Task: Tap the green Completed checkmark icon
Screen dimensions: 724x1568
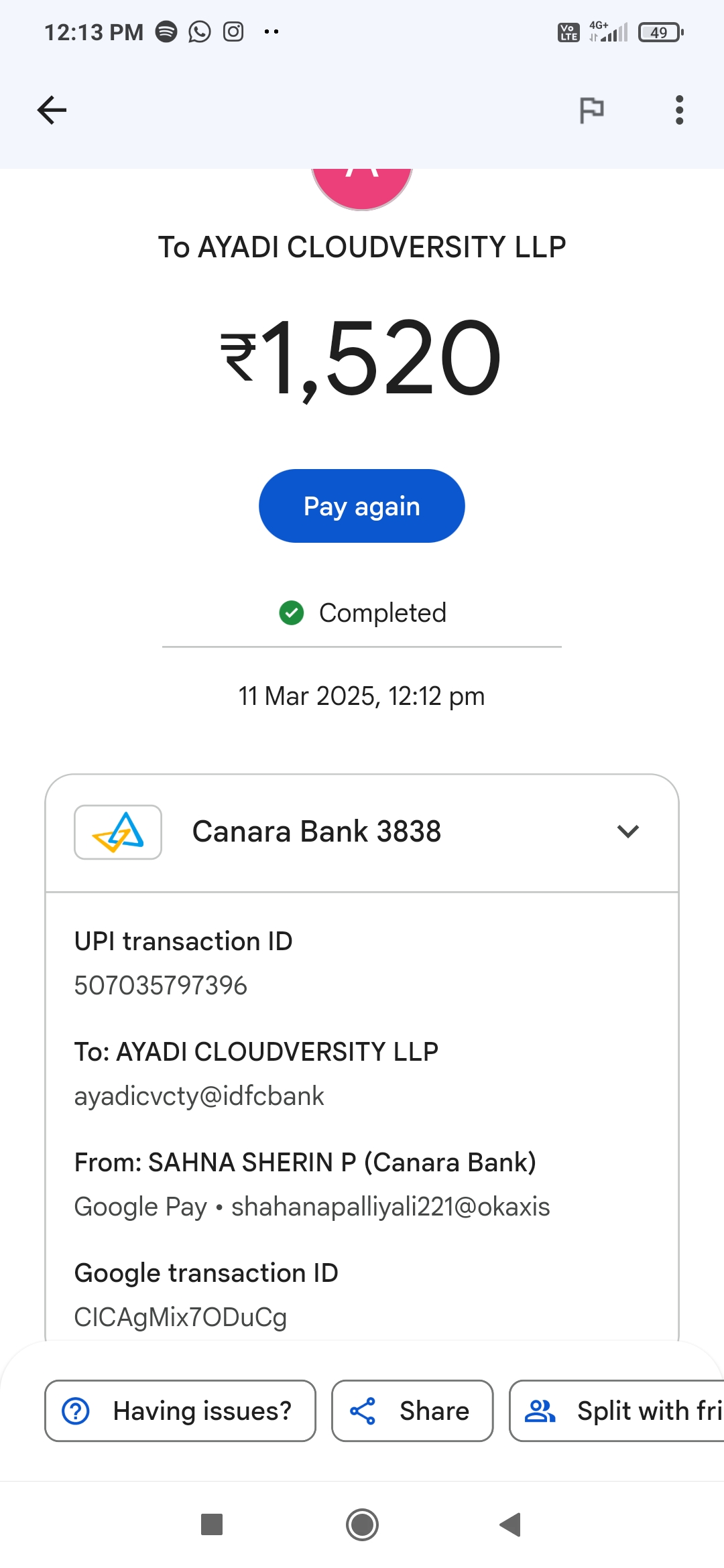Action: [x=292, y=612]
